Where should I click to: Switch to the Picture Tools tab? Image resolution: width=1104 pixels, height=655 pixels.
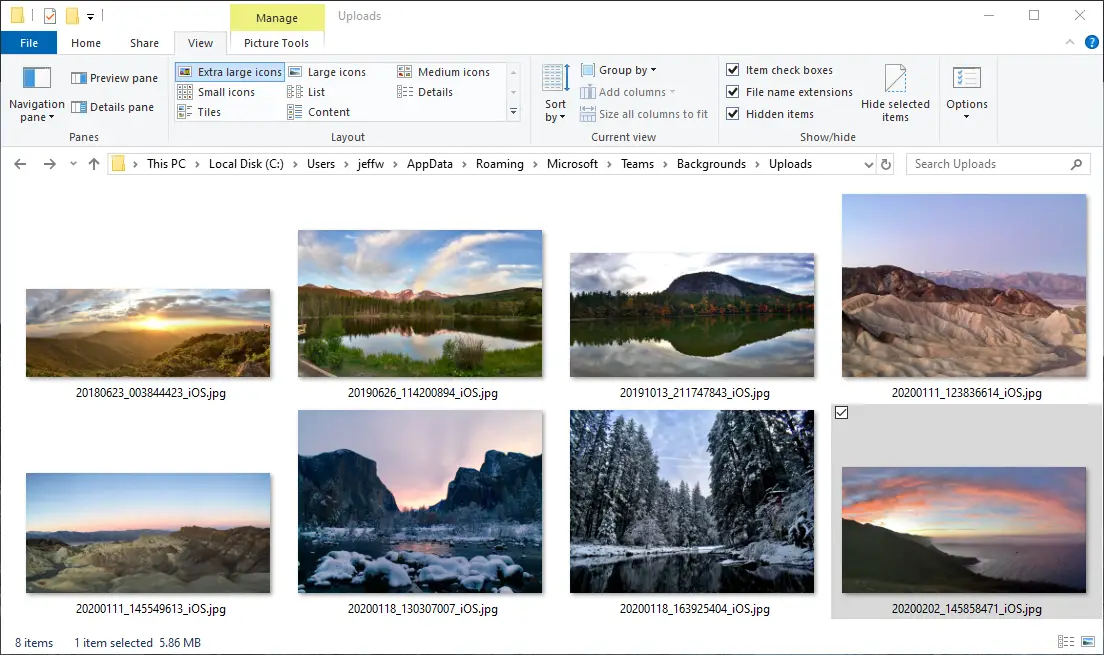click(x=276, y=43)
